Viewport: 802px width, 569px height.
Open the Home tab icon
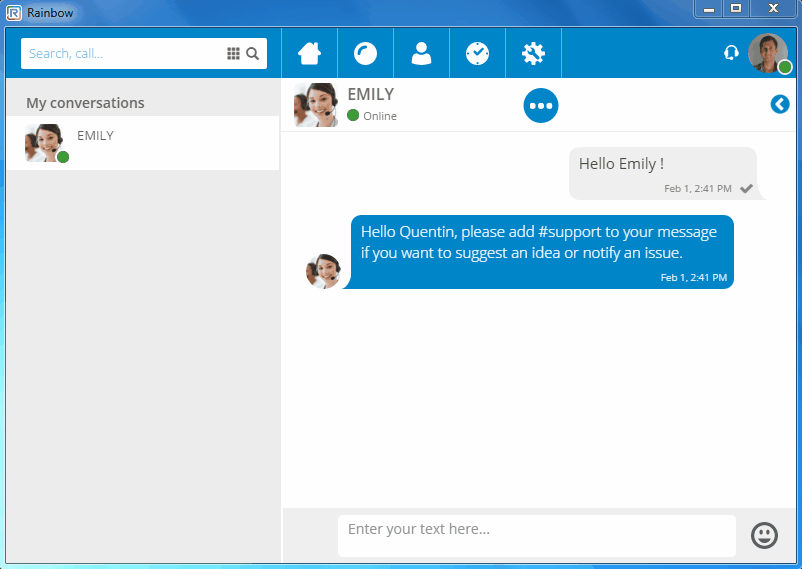(x=309, y=53)
